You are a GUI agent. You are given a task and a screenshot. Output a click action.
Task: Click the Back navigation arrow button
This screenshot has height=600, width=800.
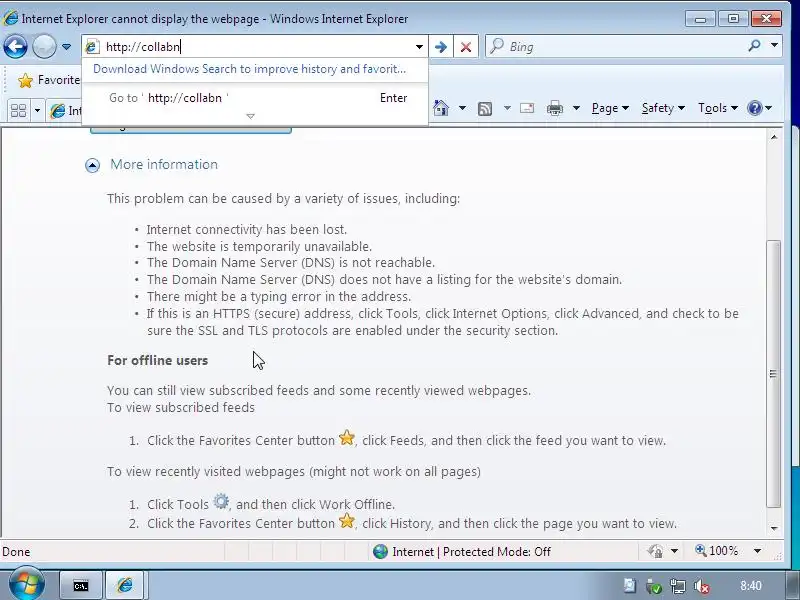coord(15,46)
